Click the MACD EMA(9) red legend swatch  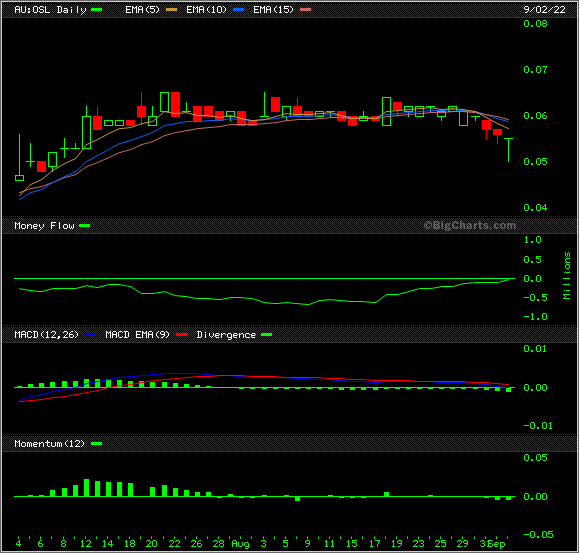182,334
